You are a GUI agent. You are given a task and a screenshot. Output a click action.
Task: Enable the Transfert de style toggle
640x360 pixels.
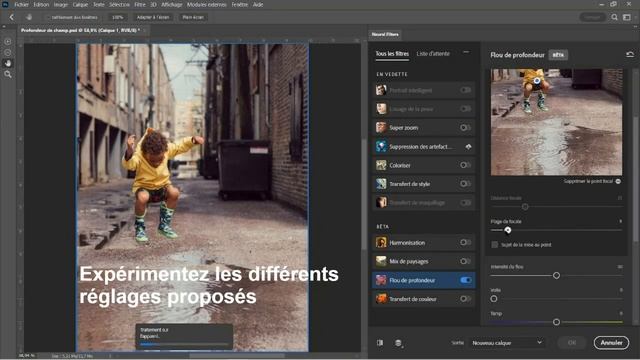tap(465, 184)
